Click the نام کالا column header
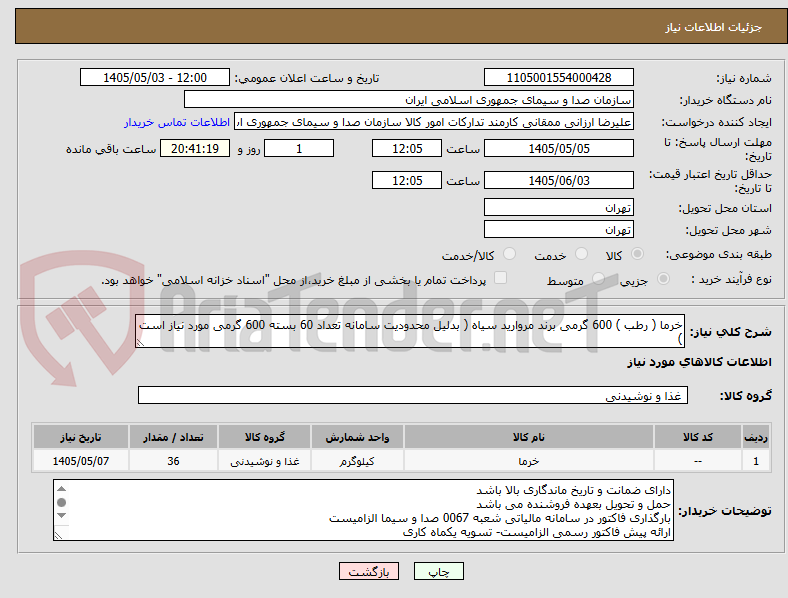The height and width of the screenshot is (598, 788). [x=529, y=437]
